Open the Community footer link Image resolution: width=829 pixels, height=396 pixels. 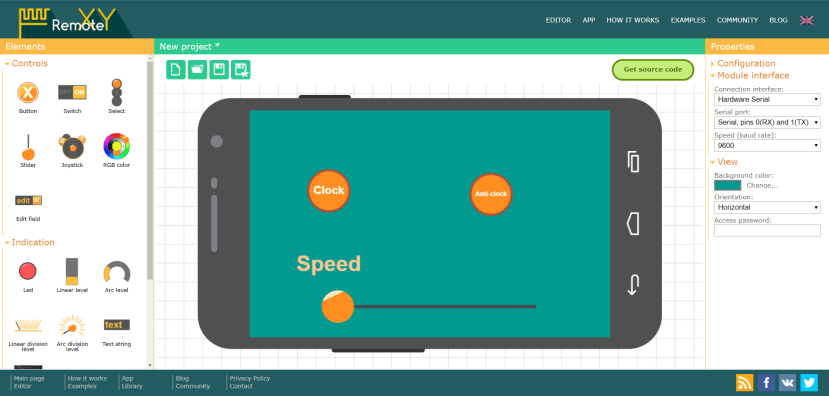pos(192,386)
